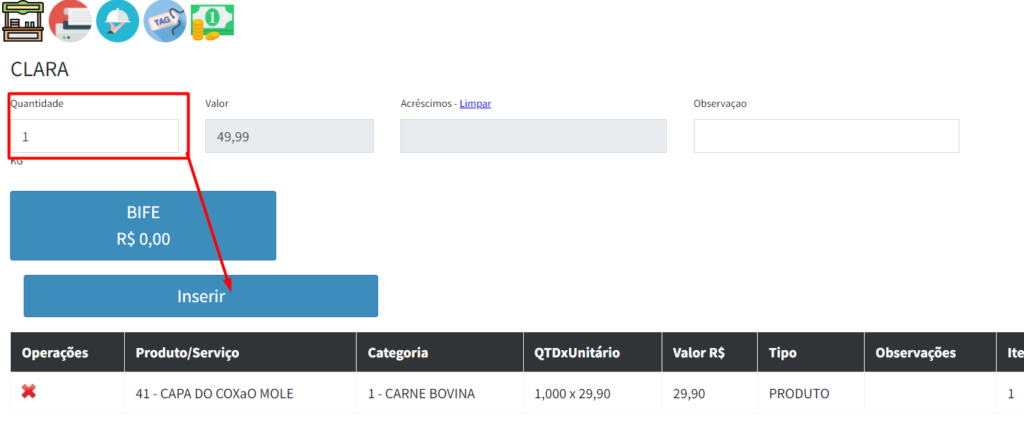Click the Acréscimos field
The height and width of the screenshot is (432, 1024).
(x=533, y=136)
